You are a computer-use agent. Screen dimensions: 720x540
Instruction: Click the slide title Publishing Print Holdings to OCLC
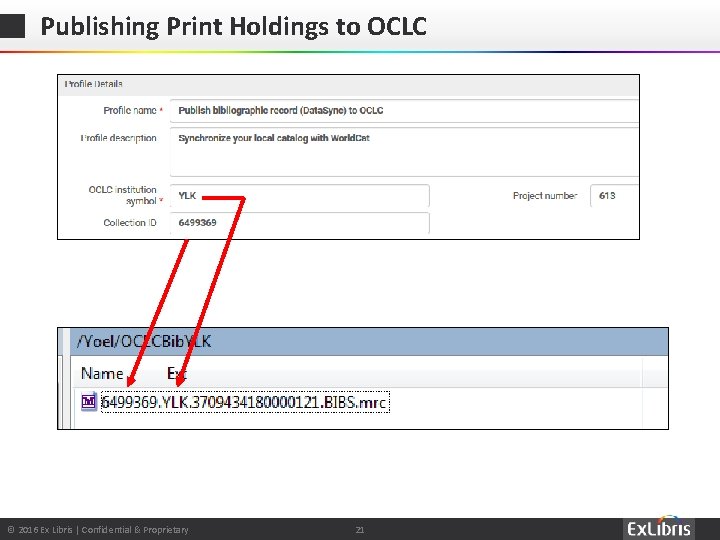(x=234, y=26)
